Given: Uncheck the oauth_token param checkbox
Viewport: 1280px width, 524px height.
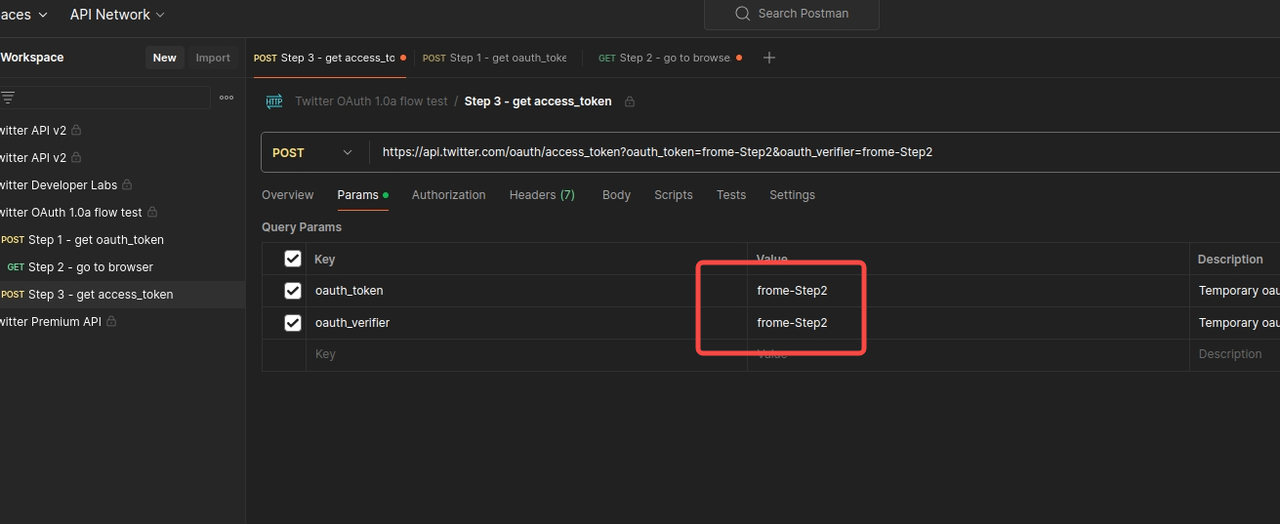Looking at the screenshot, I should click(293, 291).
